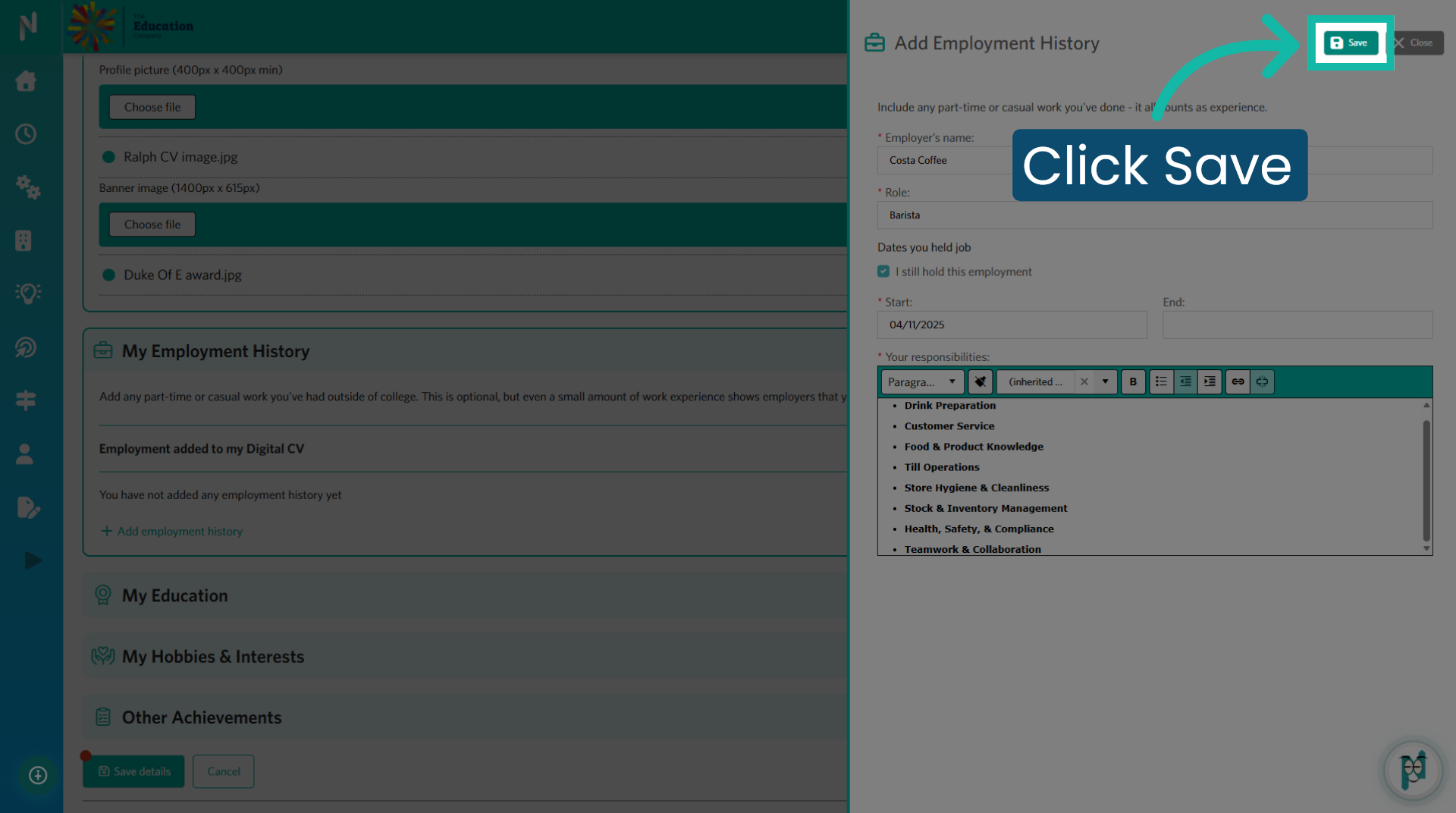The image size is (1456, 813).
Task: Open the lightbulb ideas icon in sidebar
Action: [28, 293]
